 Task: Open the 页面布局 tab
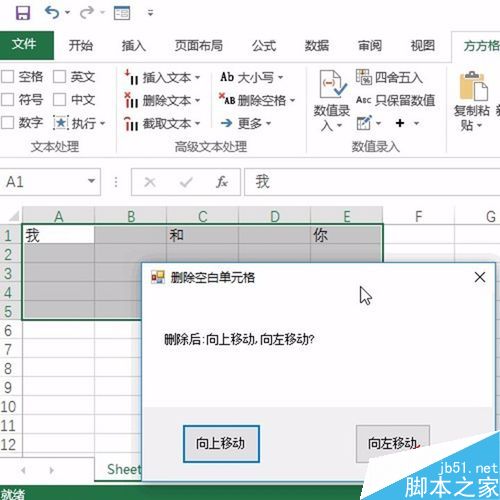click(x=199, y=46)
